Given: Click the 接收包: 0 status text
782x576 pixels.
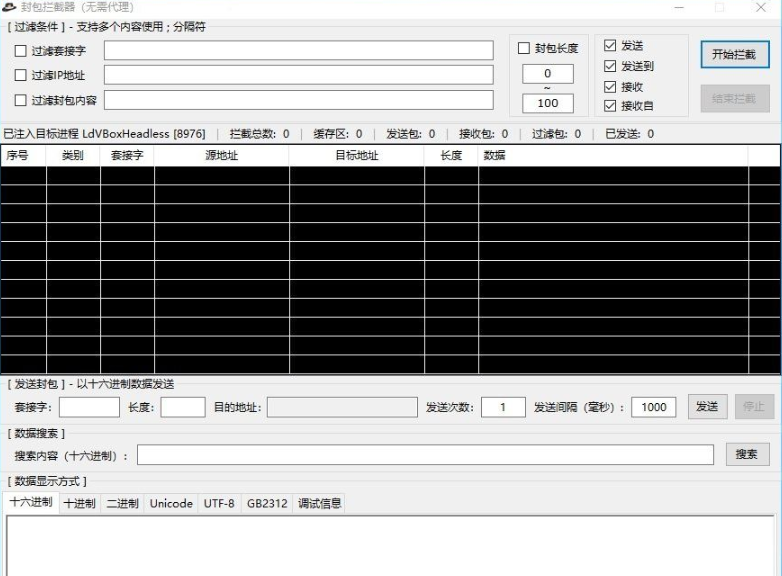Looking at the screenshot, I should [483, 134].
